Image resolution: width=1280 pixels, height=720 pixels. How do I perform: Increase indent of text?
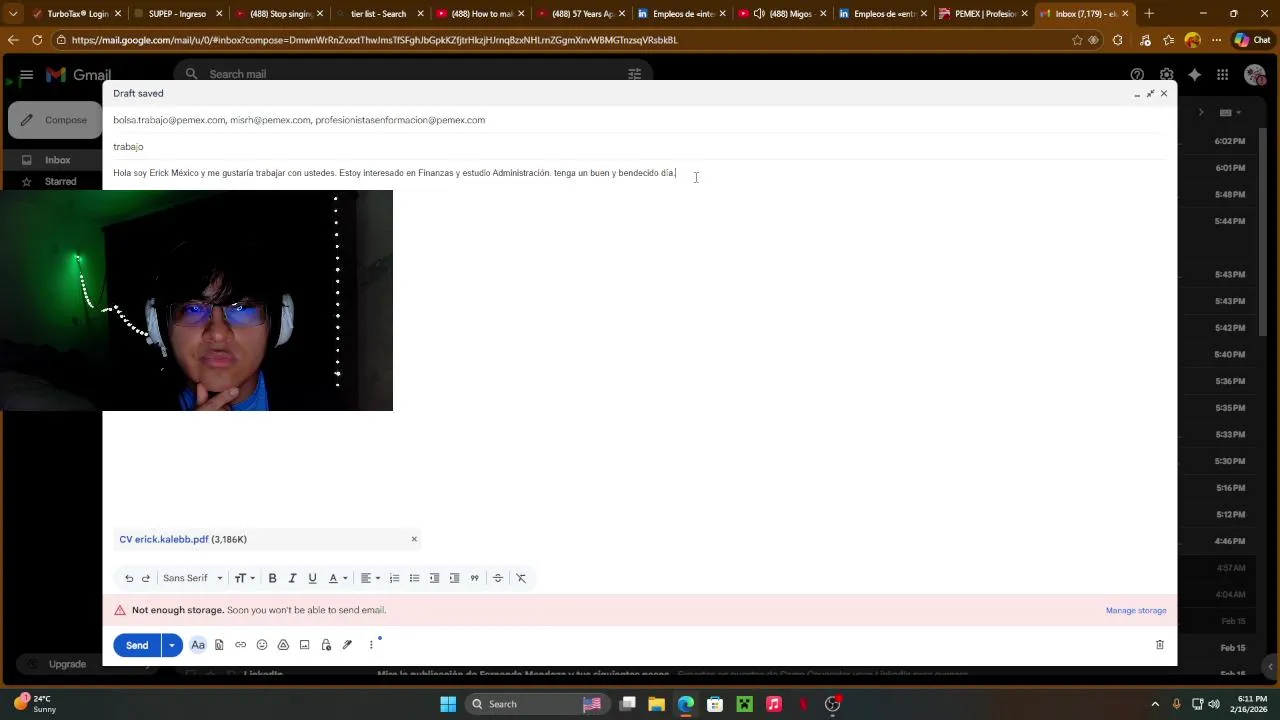click(x=454, y=578)
